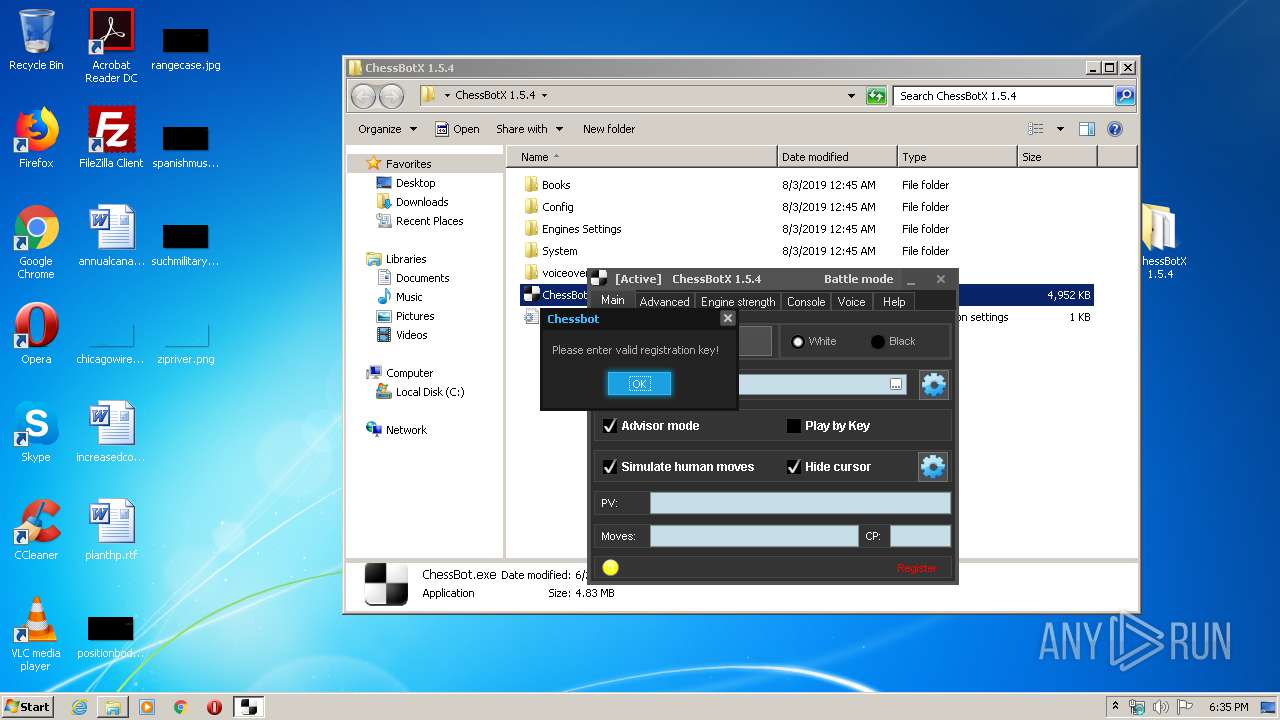
Task: Open engine settings gear beside the path field
Action: pyautogui.click(x=933, y=384)
